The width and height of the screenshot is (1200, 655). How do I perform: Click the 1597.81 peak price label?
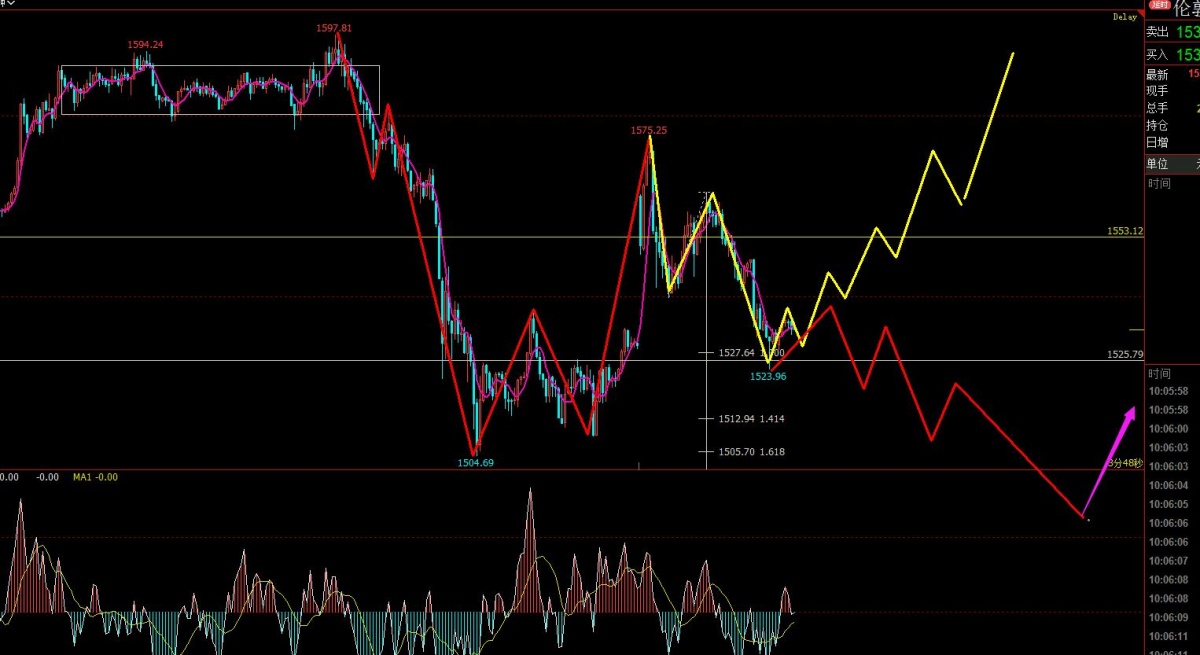pyautogui.click(x=335, y=28)
